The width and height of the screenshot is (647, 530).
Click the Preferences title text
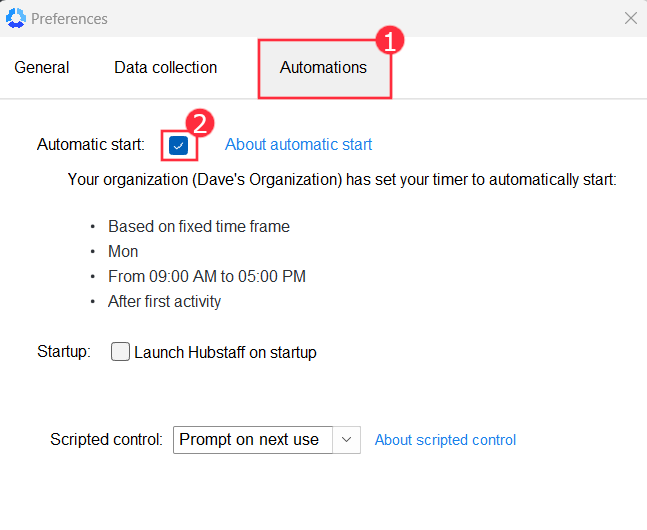[x=69, y=19]
